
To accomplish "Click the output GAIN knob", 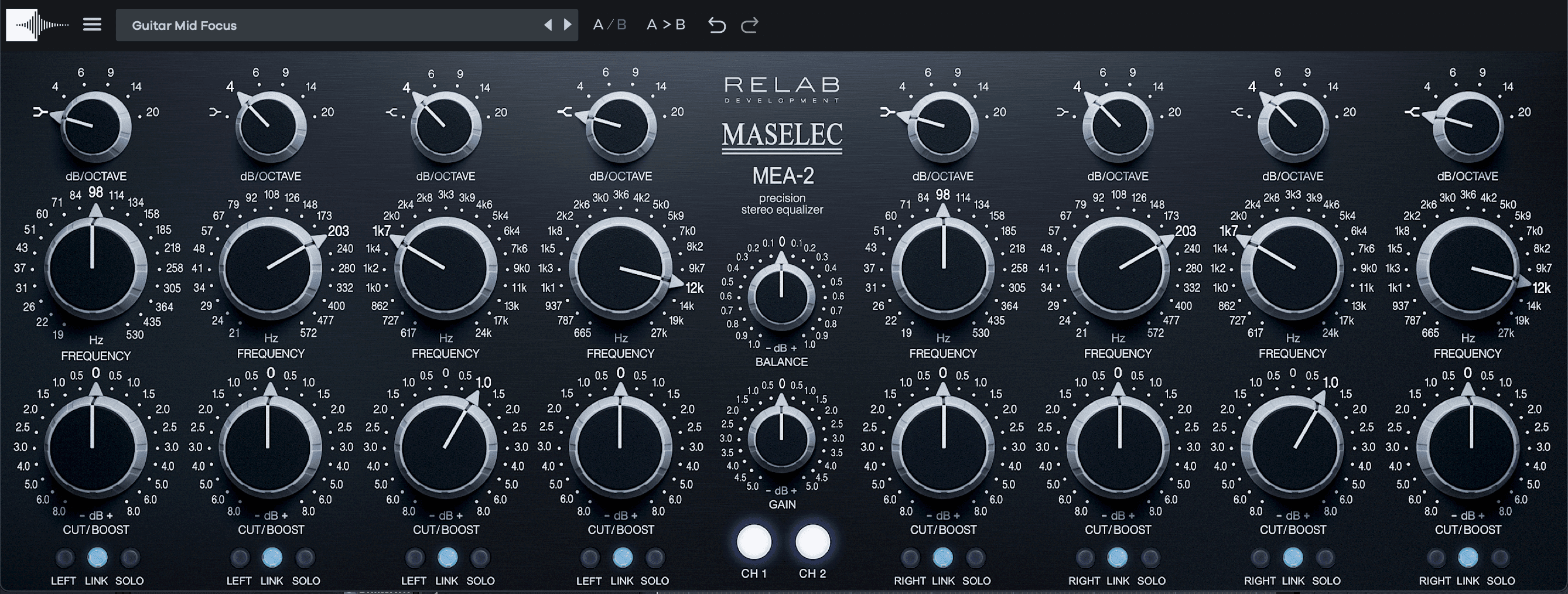I will 781,439.
